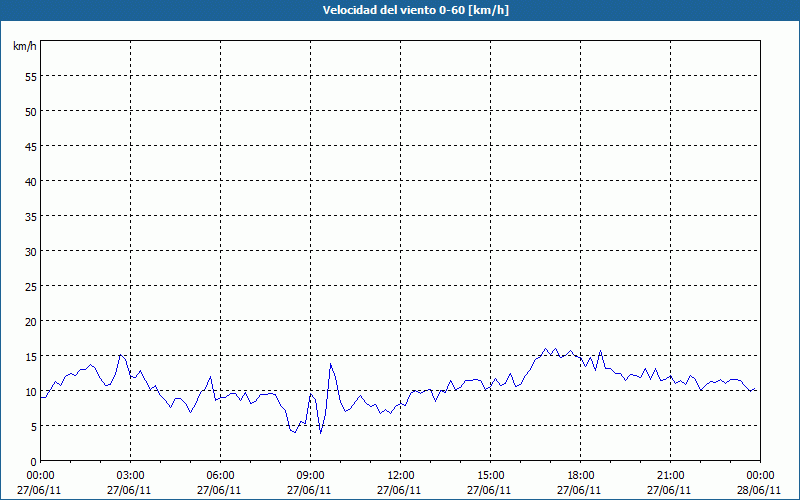Click the 06:00 time label on the x-axis
The width and height of the screenshot is (800, 500).
(x=220, y=476)
